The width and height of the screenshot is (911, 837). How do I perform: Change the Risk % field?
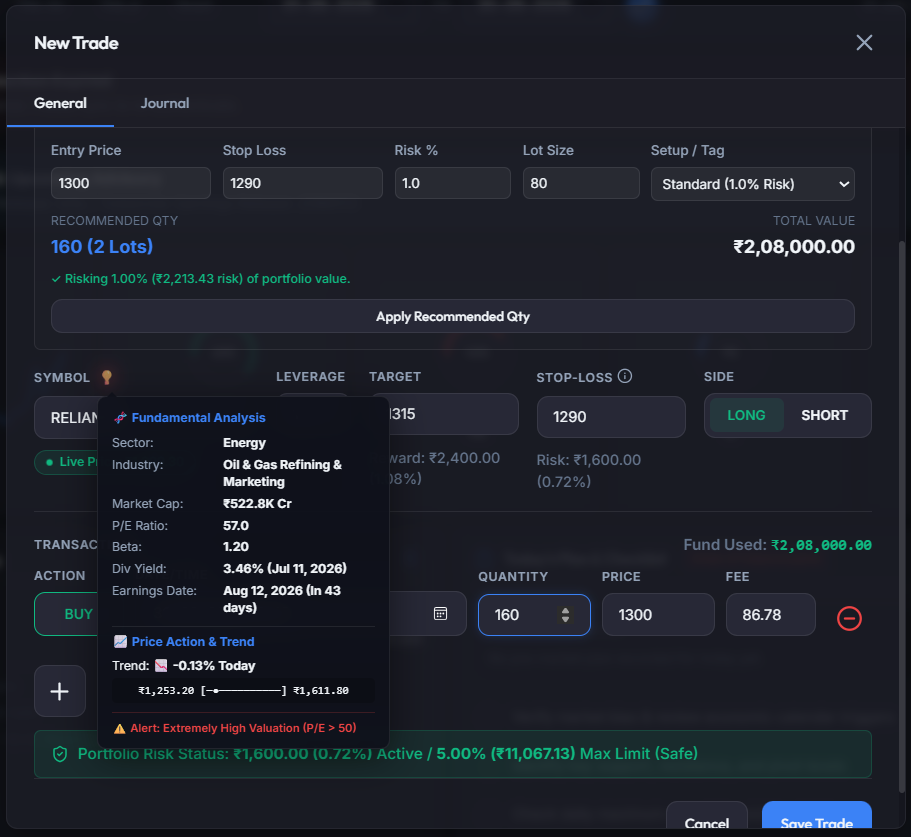pos(453,183)
